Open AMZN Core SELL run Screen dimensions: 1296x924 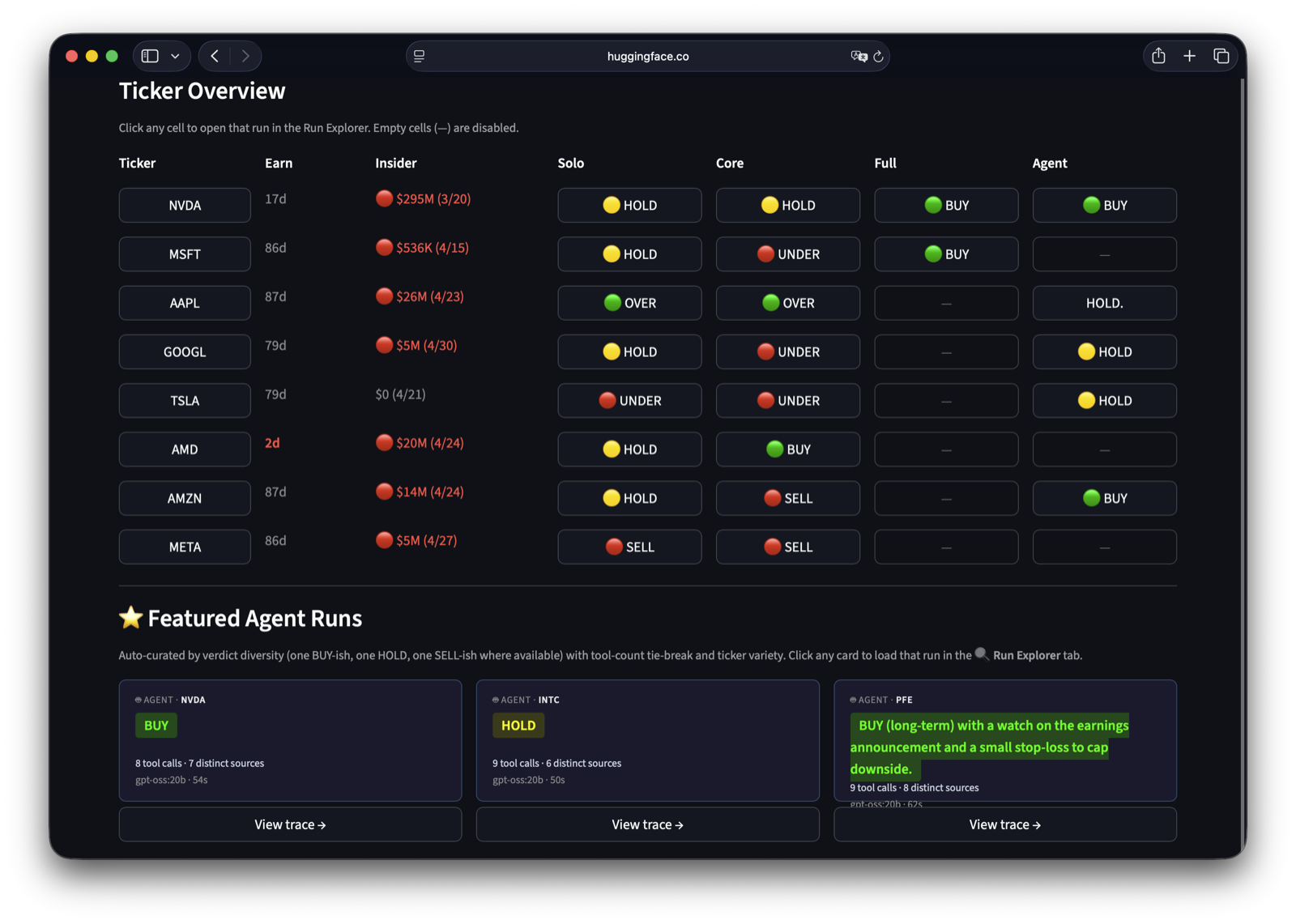pos(788,498)
